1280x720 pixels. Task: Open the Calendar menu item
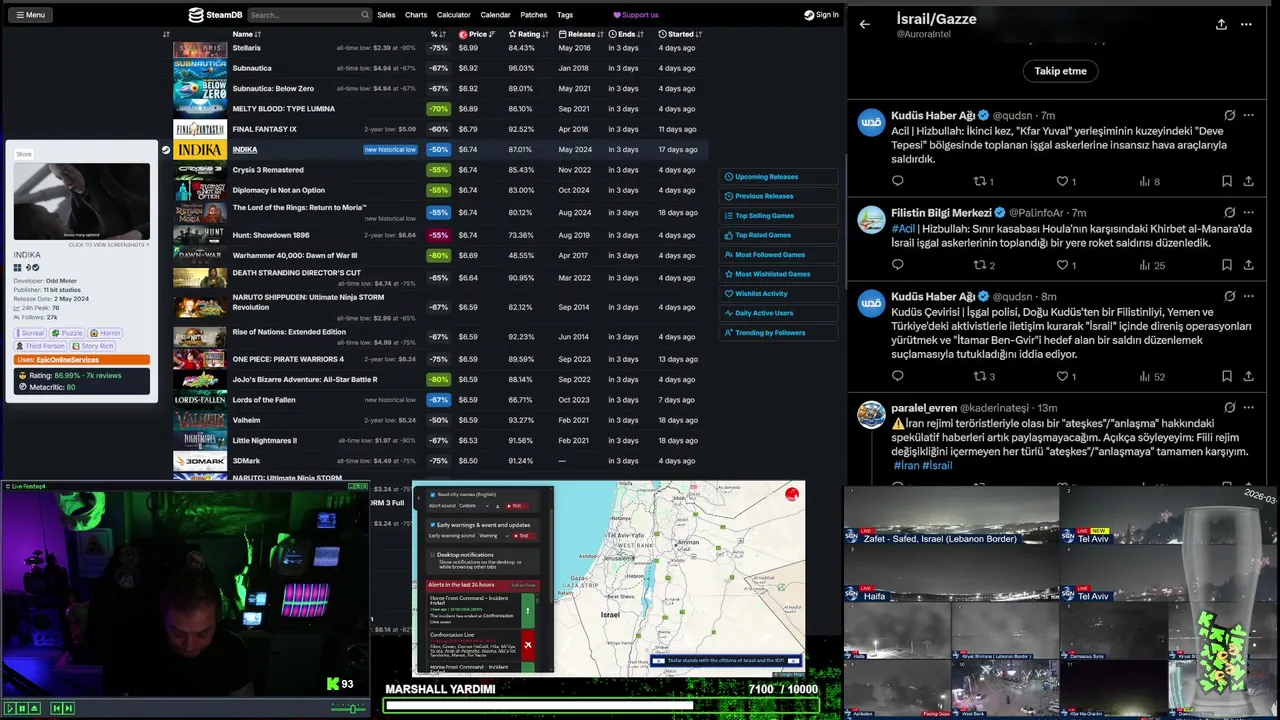coord(495,15)
